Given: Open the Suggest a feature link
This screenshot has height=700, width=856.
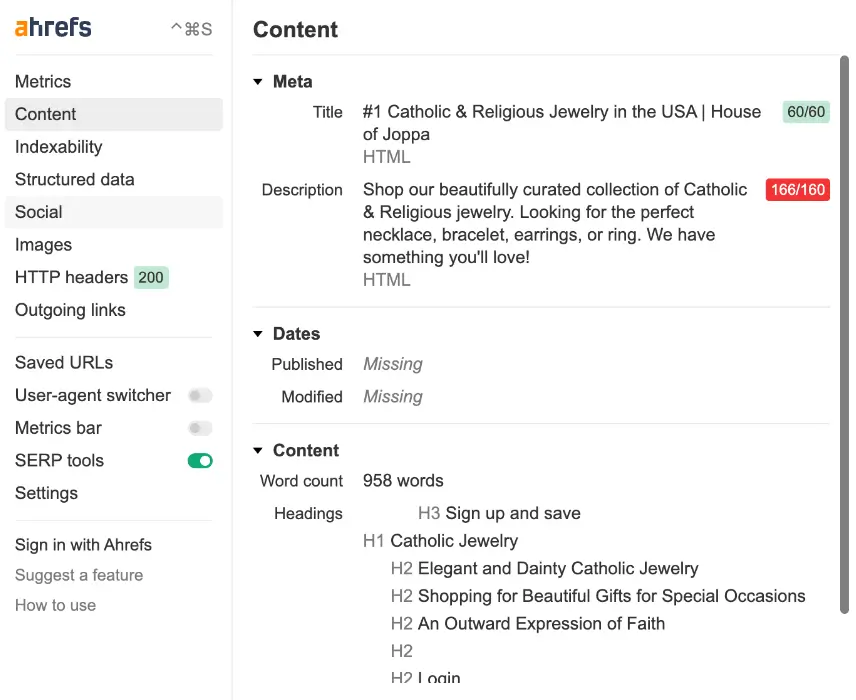Looking at the screenshot, I should tap(78, 575).
